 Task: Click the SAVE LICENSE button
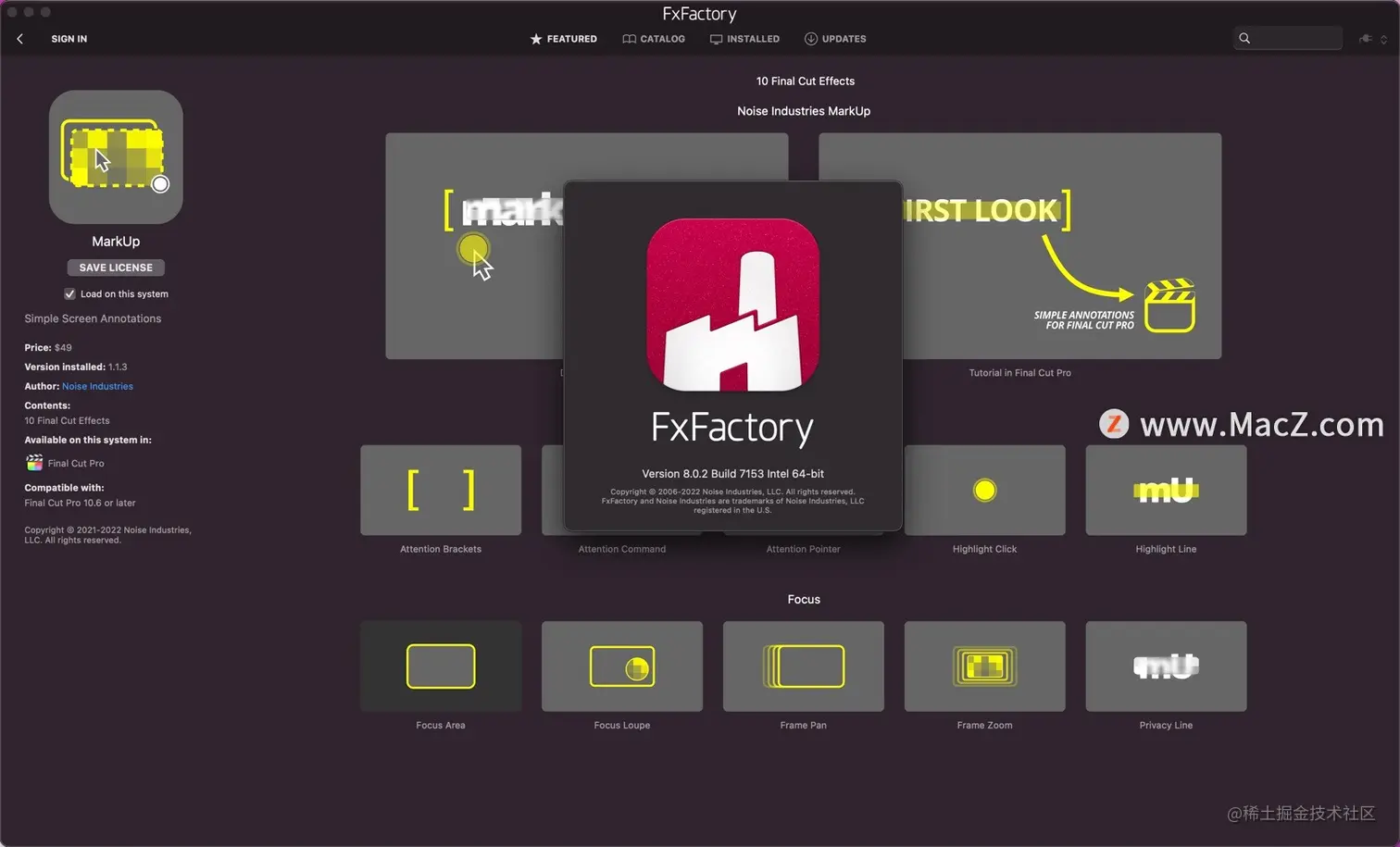point(116,268)
